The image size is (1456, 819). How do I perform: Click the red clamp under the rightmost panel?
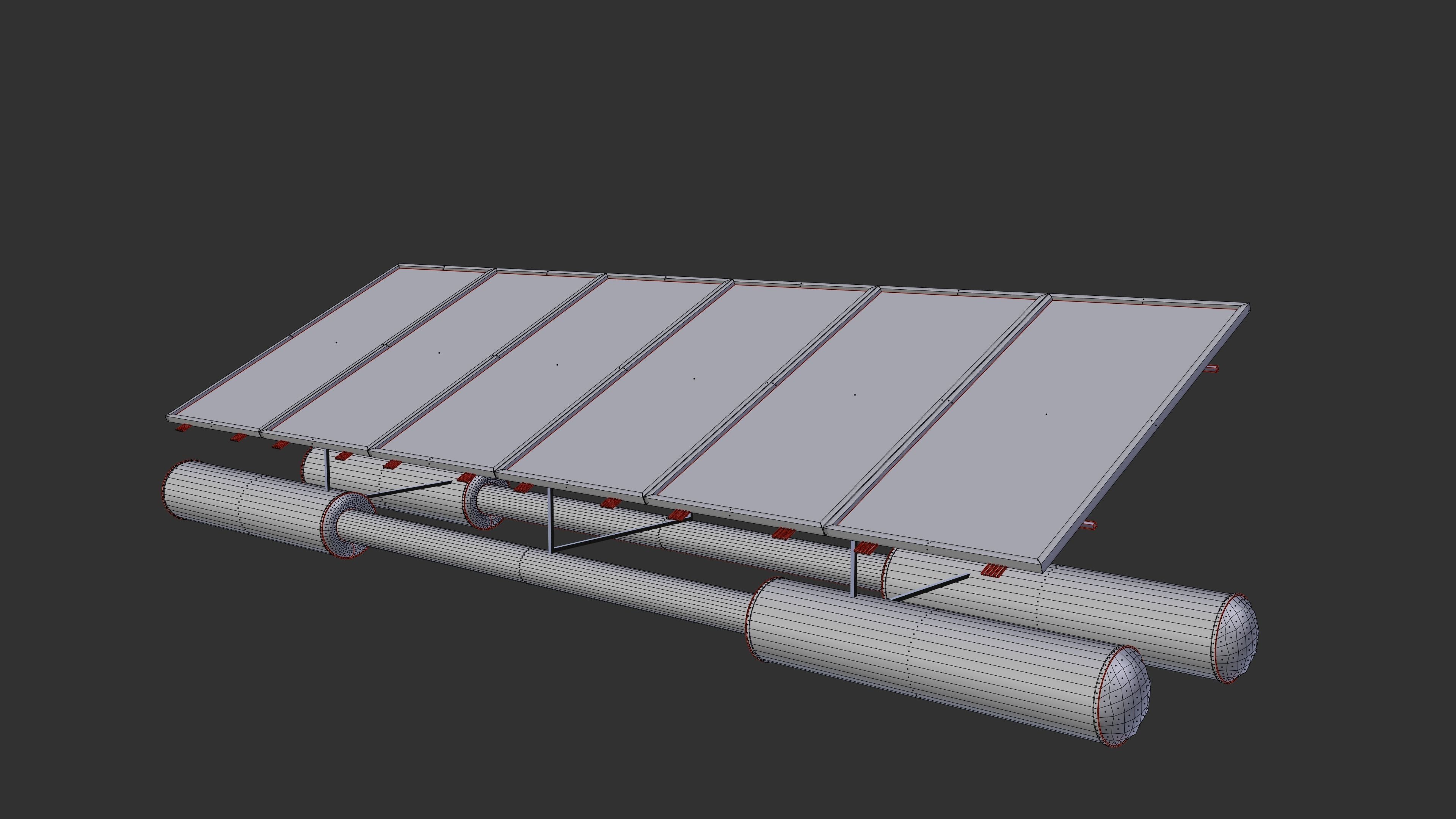click(x=994, y=570)
